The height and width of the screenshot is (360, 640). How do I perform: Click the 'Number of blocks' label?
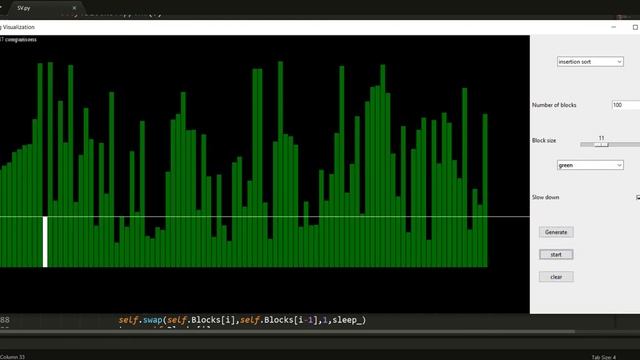coord(554,105)
